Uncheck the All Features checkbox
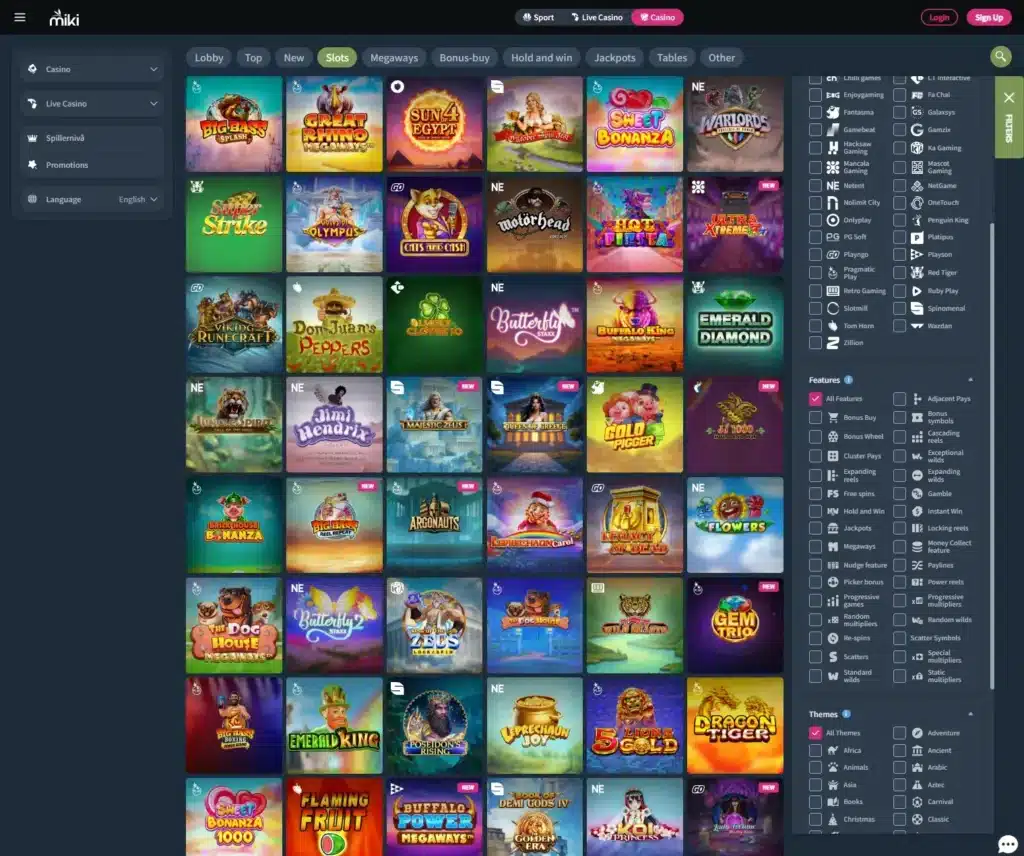The height and width of the screenshot is (856, 1024). coord(815,398)
